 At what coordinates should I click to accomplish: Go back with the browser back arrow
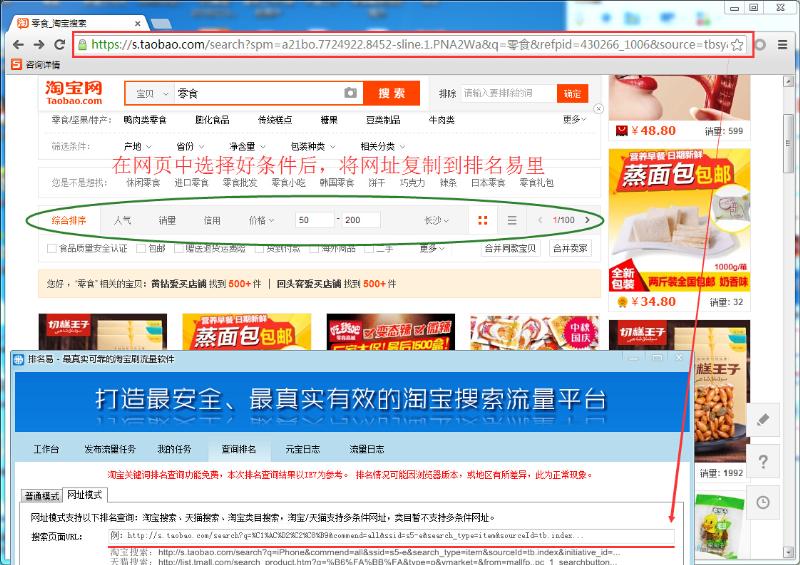(x=18, y=45)
